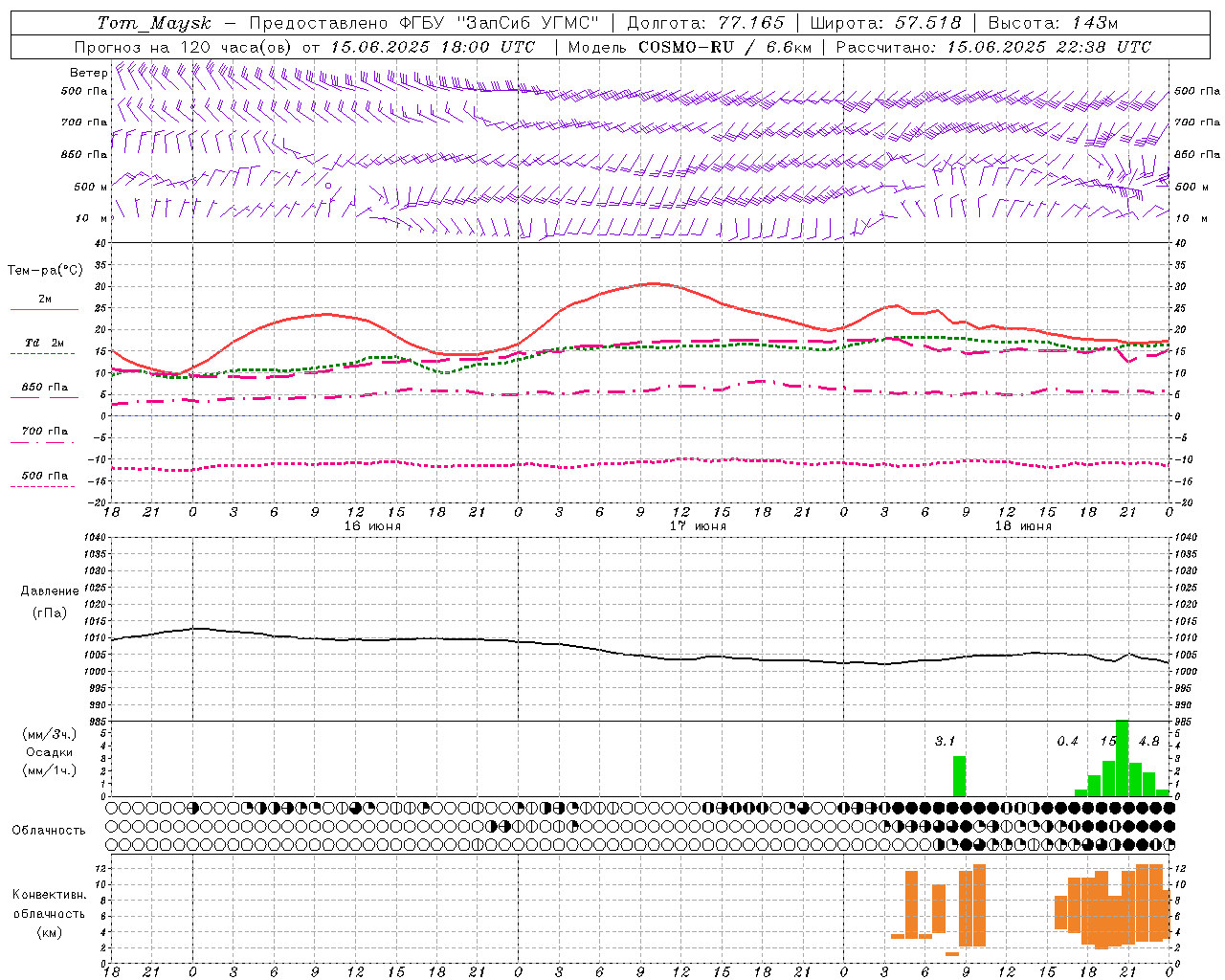Screen dimensions: 1225x980
Task: Click the (км) units label
Action: pyautogui.click(x=50, y=932)
